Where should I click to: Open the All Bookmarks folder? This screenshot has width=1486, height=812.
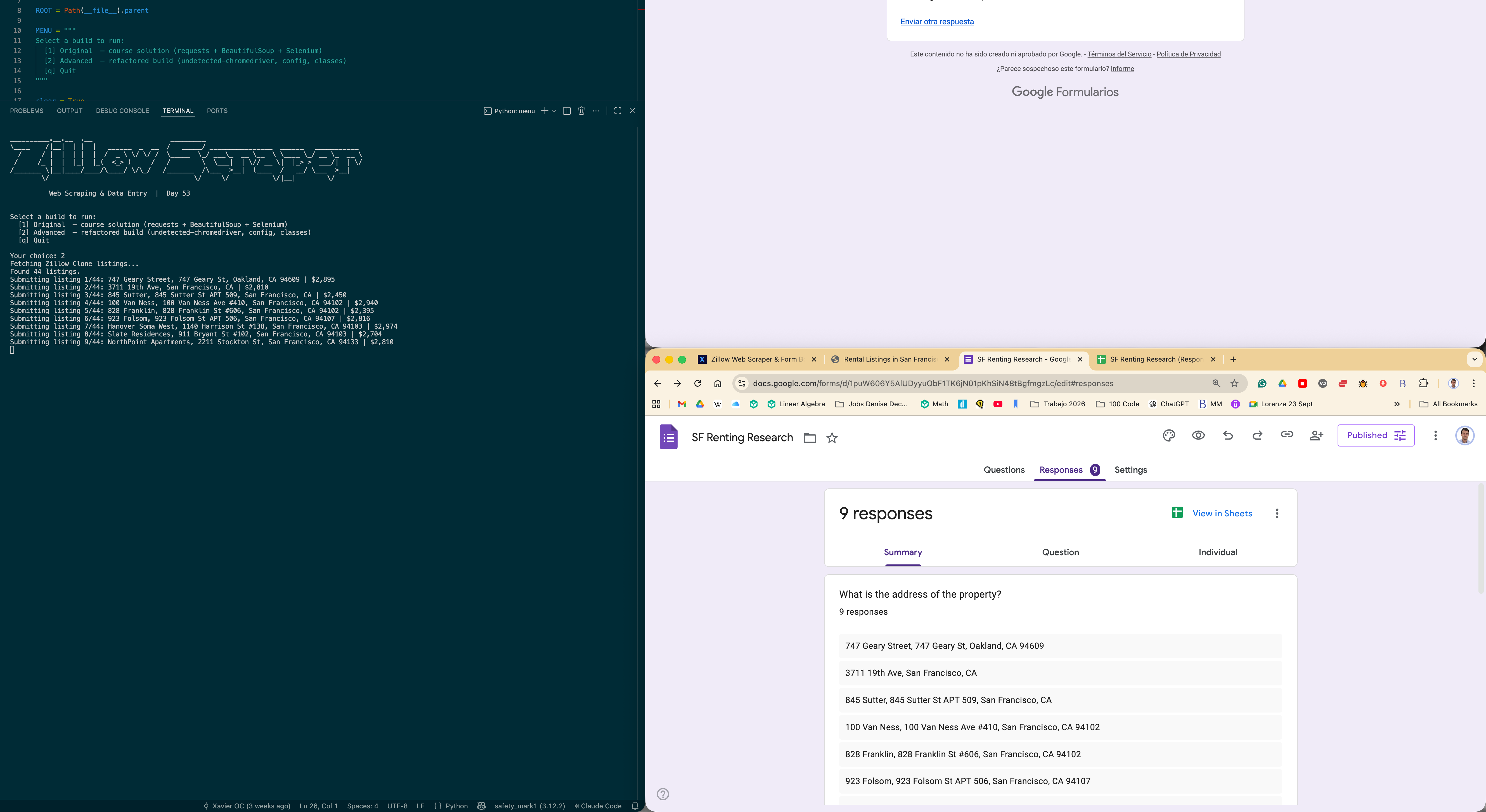click(x=1449, y=404)
